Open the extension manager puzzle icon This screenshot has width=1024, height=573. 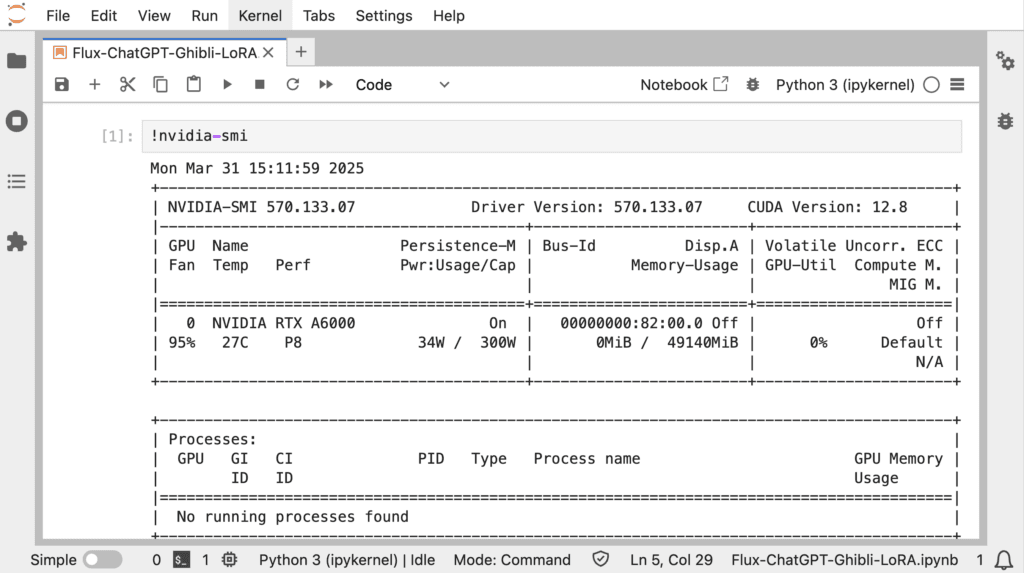(x=17, y=242)
